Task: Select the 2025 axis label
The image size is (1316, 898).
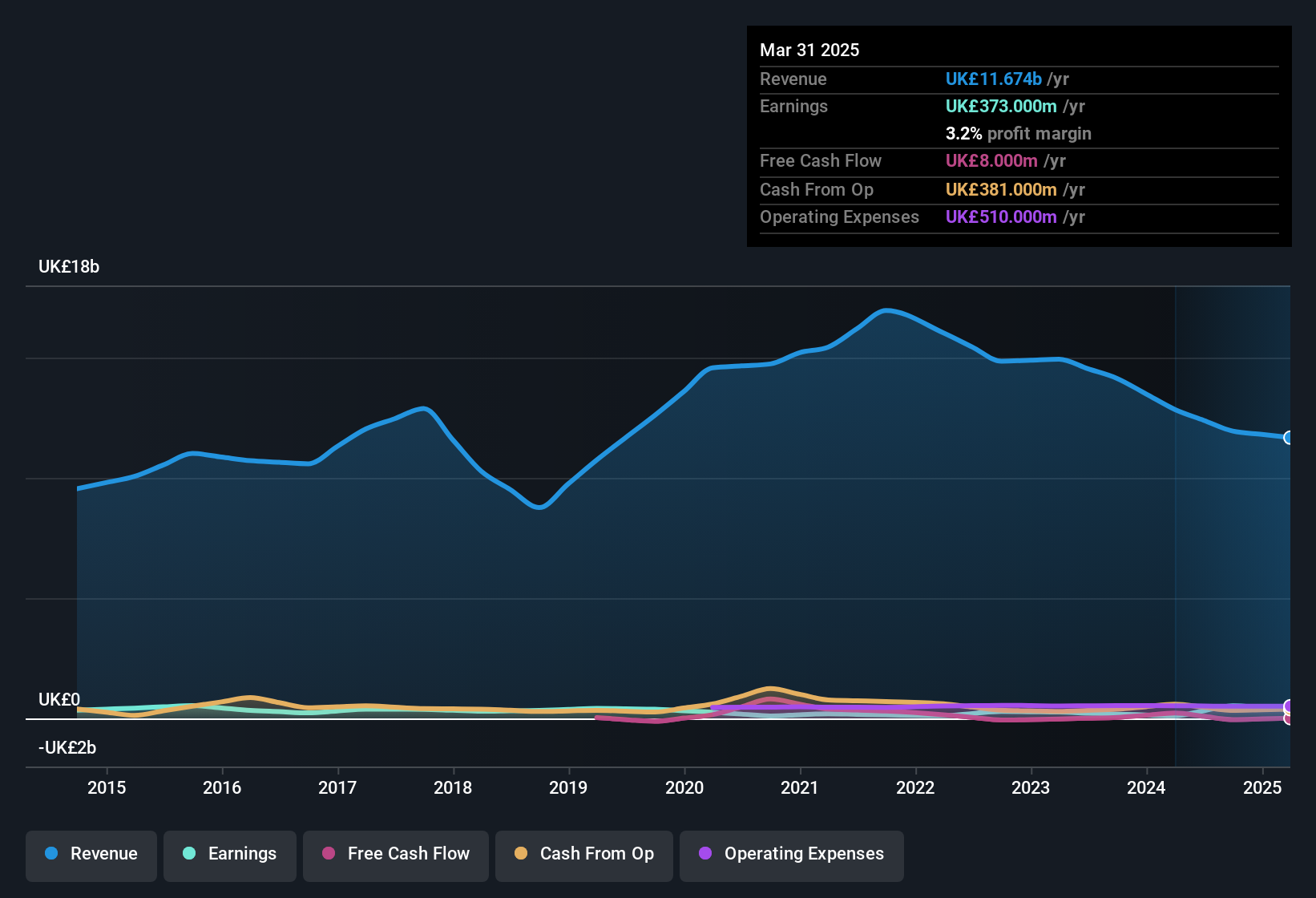Action: pyautogui.click(x=1265, y=788)
